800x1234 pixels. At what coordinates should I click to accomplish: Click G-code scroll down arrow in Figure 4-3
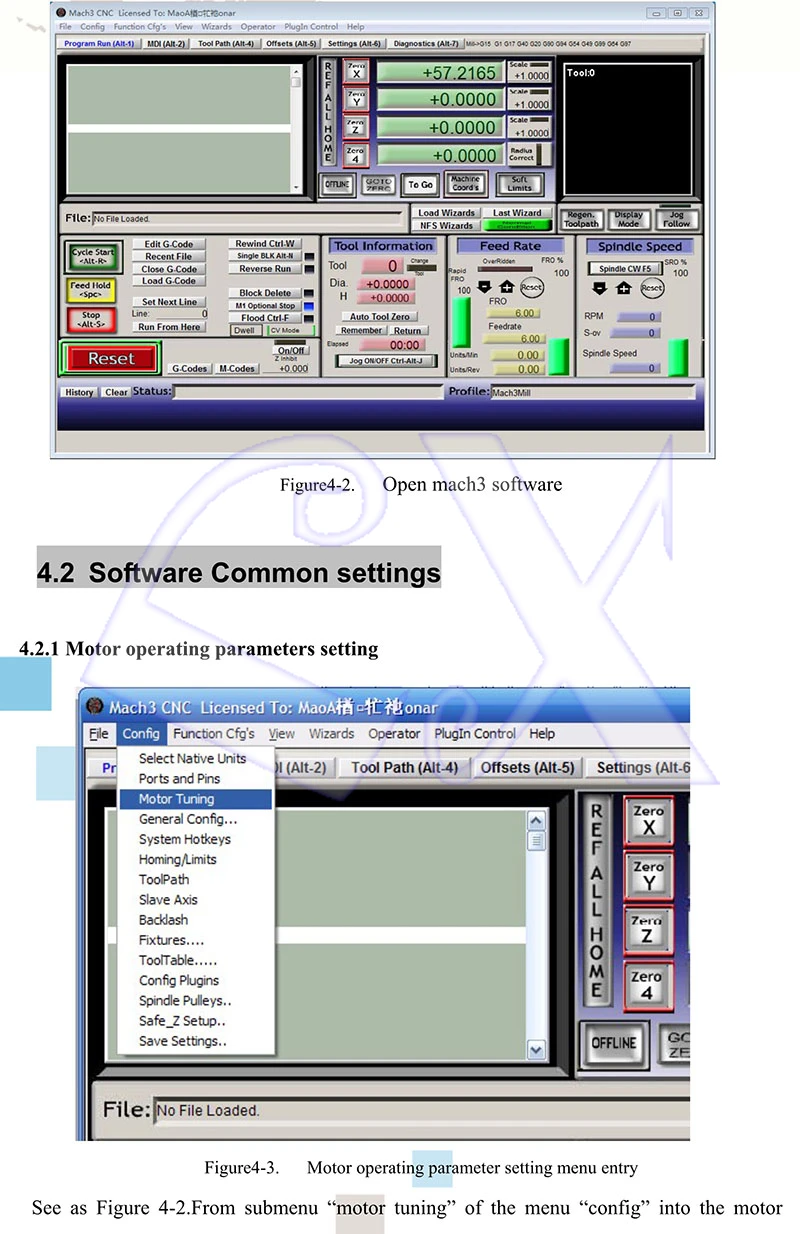(x=536, y=1050)
